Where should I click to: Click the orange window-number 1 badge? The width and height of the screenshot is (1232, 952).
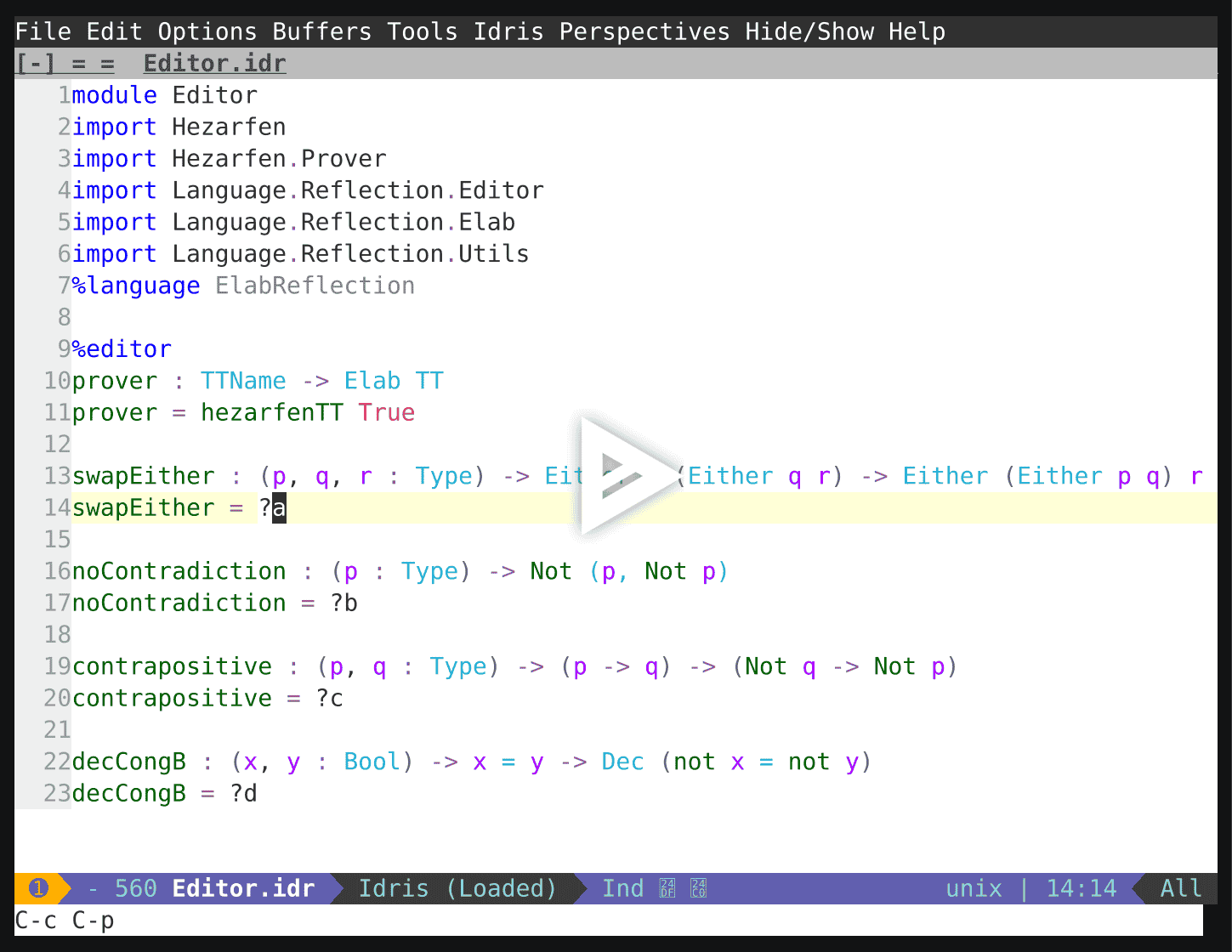pyautogui.click(x=36, y=888)
